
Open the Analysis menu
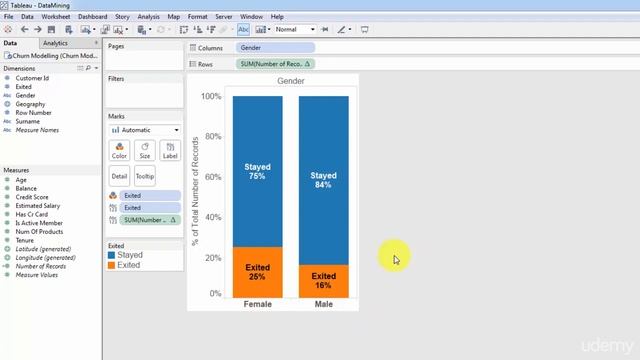[149, 17]
